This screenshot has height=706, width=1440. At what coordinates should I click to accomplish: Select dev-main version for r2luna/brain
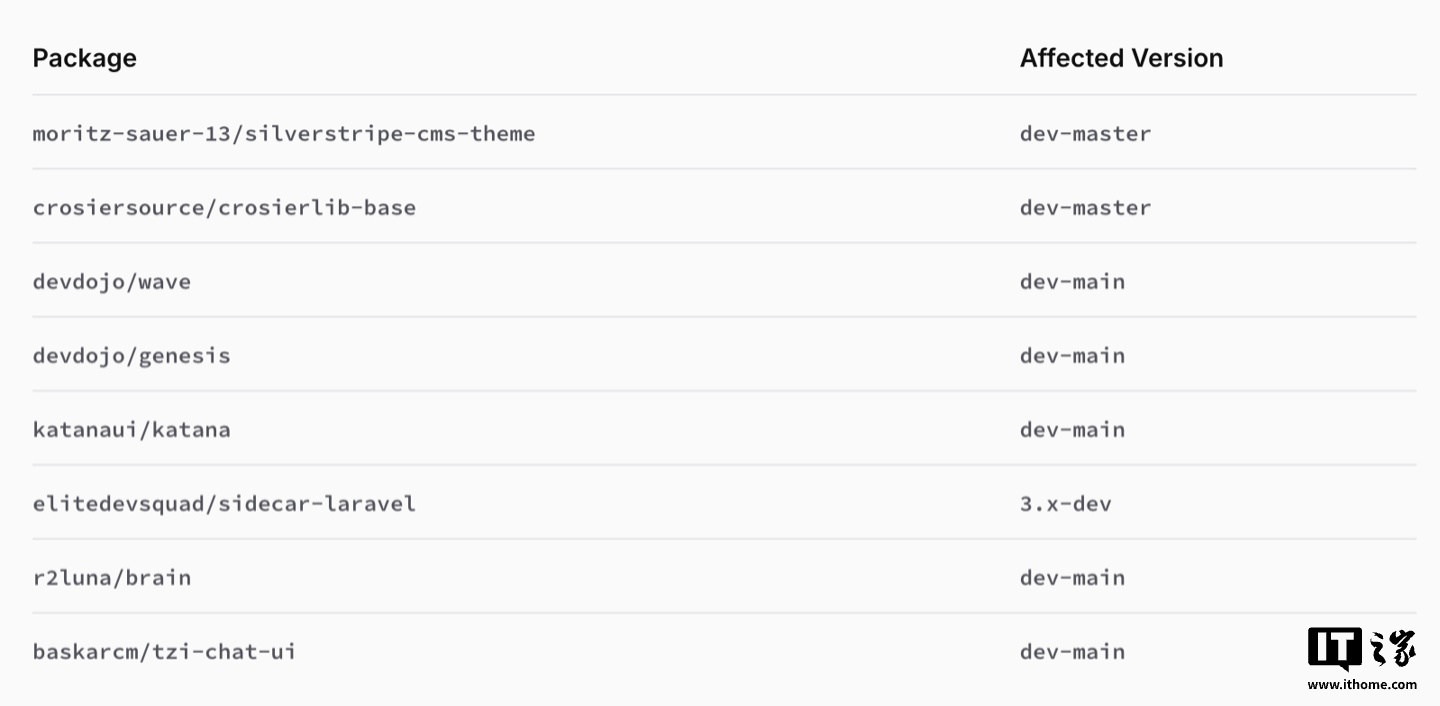[1072, 577]
